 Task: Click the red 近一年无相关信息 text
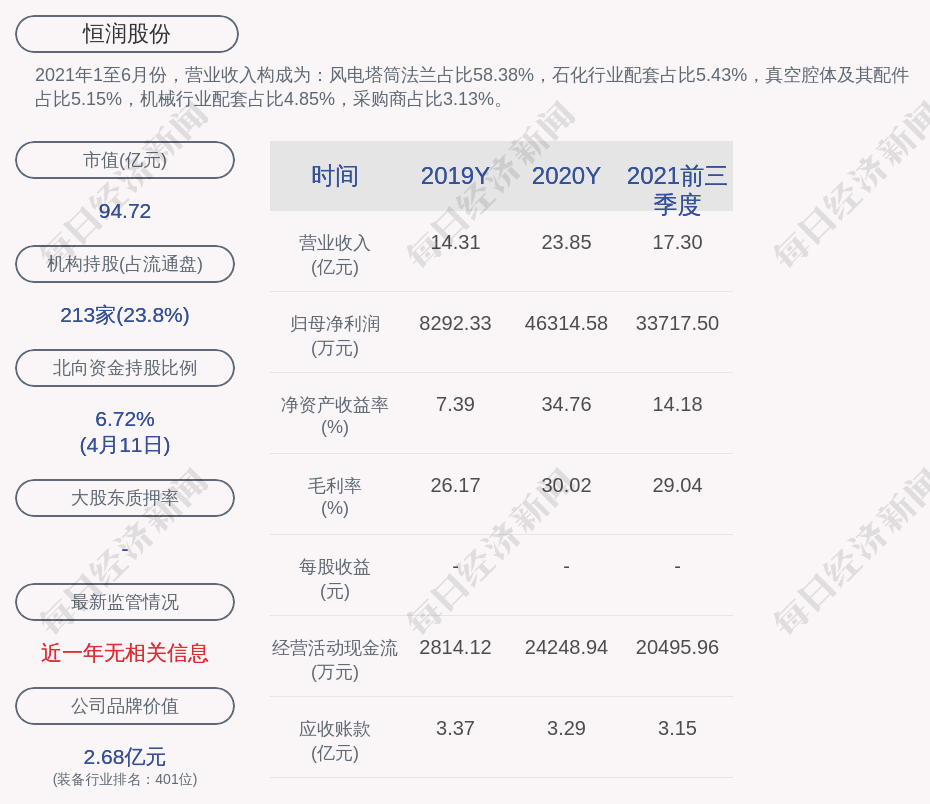click(125, 653)
